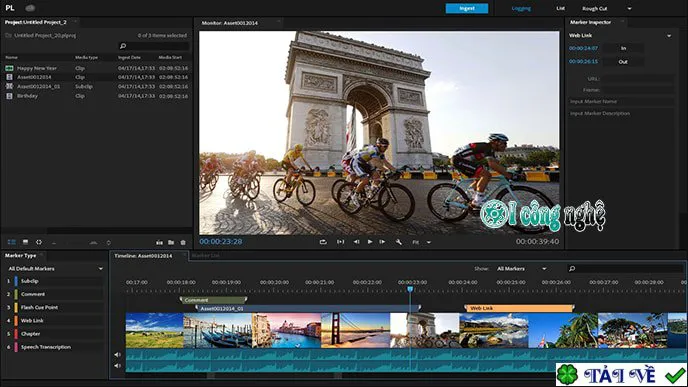Open the All Default Markers dropdown
Image resolution: width=688 pixels, height=387 pixels.
coord(55,269)
